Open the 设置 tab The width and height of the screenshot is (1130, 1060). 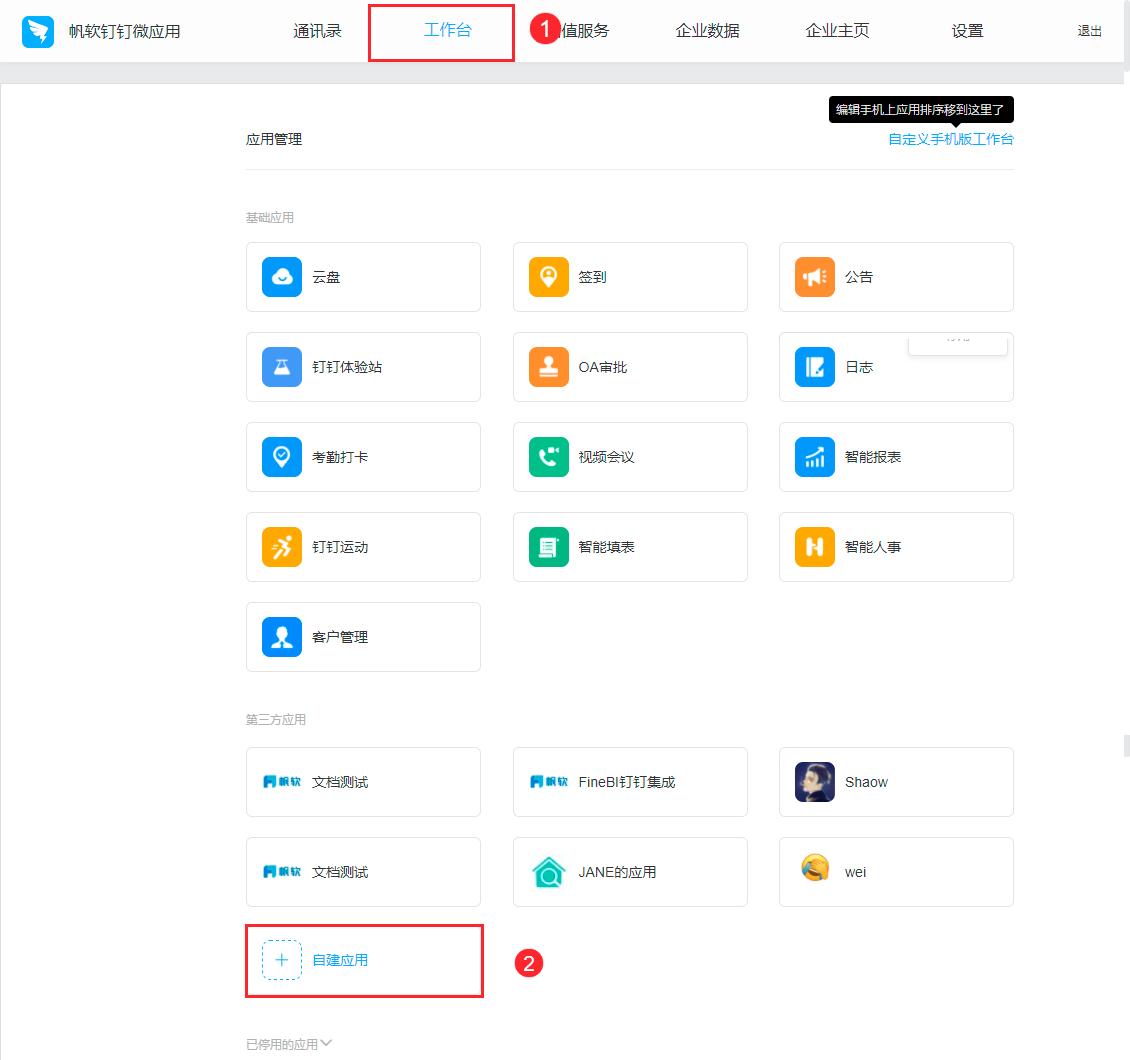(967, 31)
